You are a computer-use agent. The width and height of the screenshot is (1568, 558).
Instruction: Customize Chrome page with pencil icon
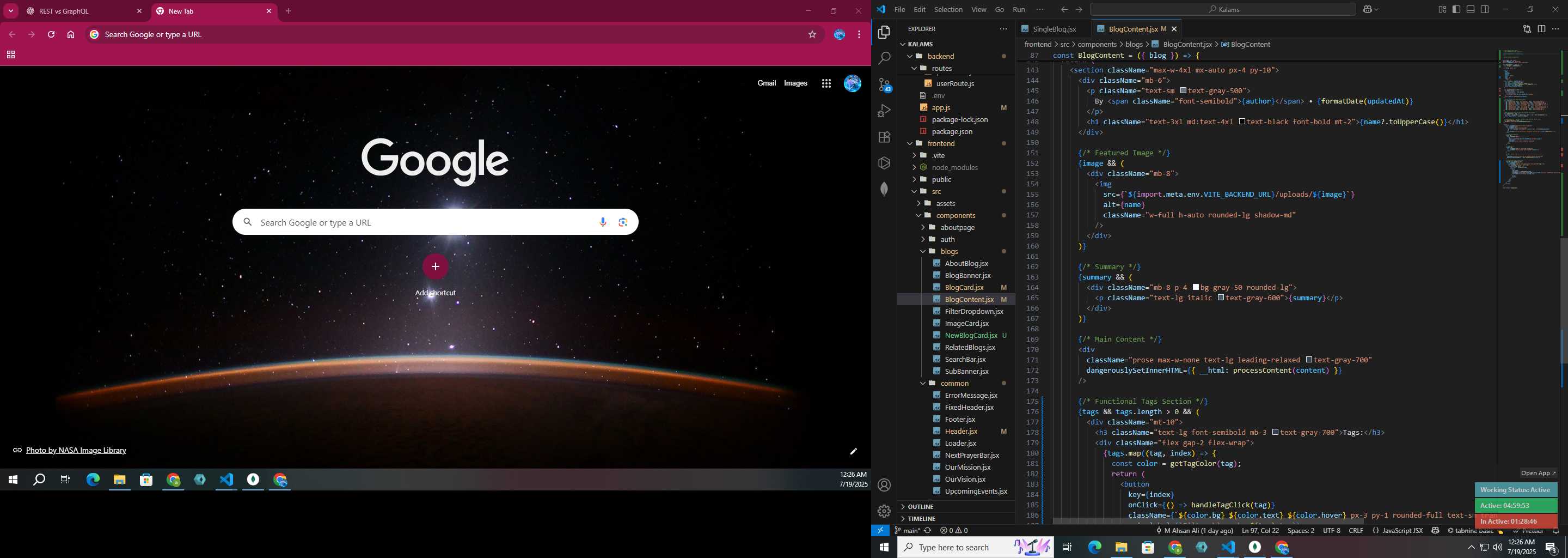(853, 451)
